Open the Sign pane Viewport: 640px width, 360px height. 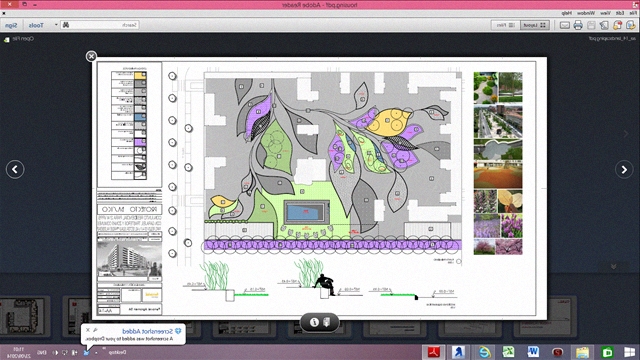[11, 25]
